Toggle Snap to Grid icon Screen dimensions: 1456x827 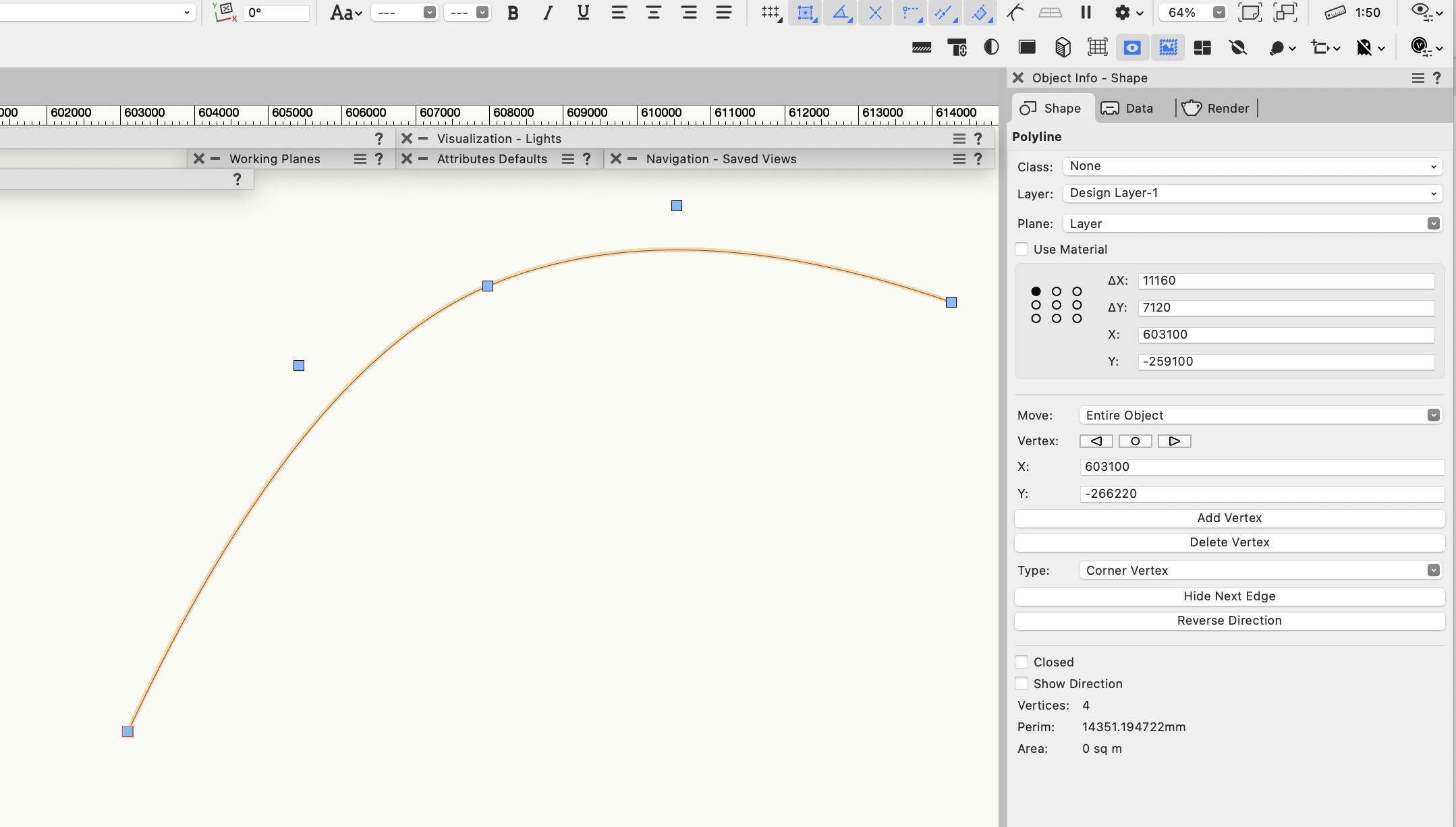[770, 12]
